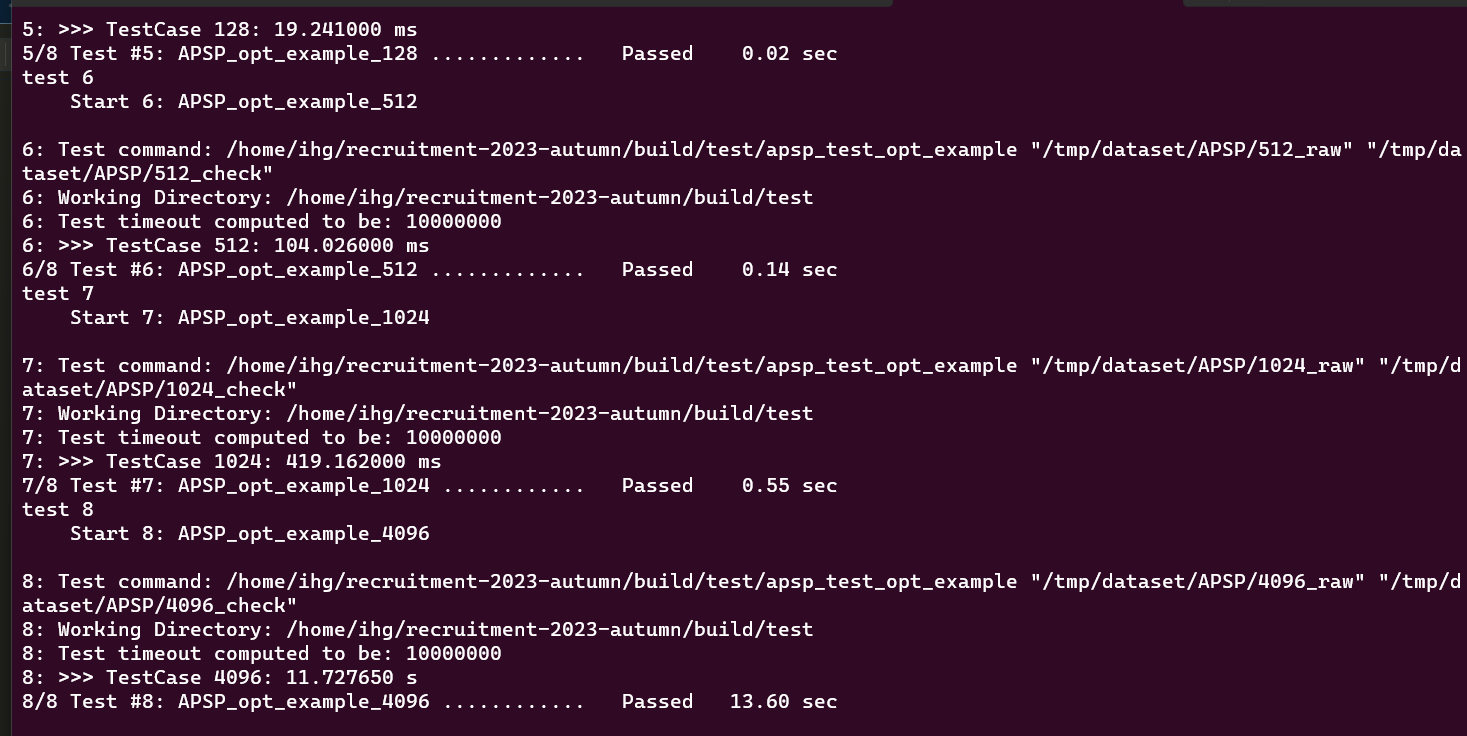Click the 0.14 sec duration text
This screenshot has height=736, width=1467.
pyautogui.click(x=789, y=269)
